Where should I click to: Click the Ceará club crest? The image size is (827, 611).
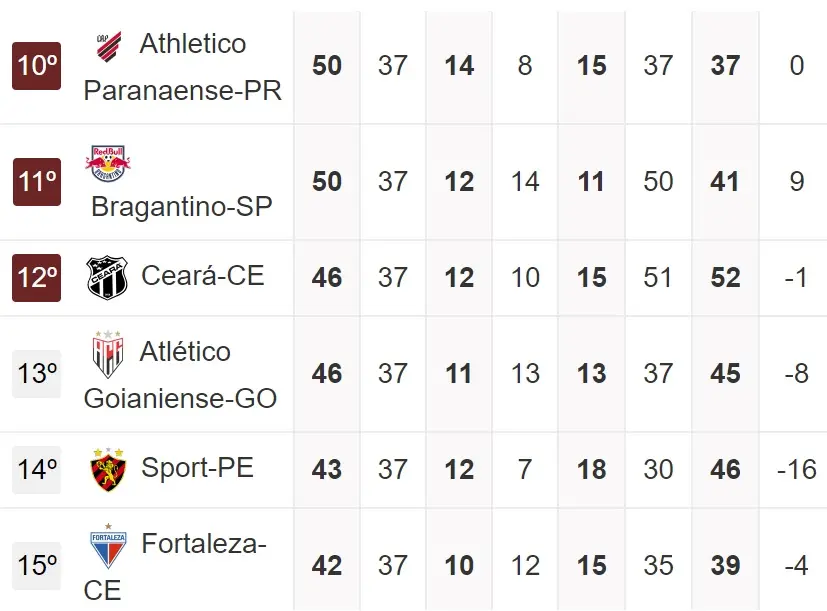click(x=107, y=277)
